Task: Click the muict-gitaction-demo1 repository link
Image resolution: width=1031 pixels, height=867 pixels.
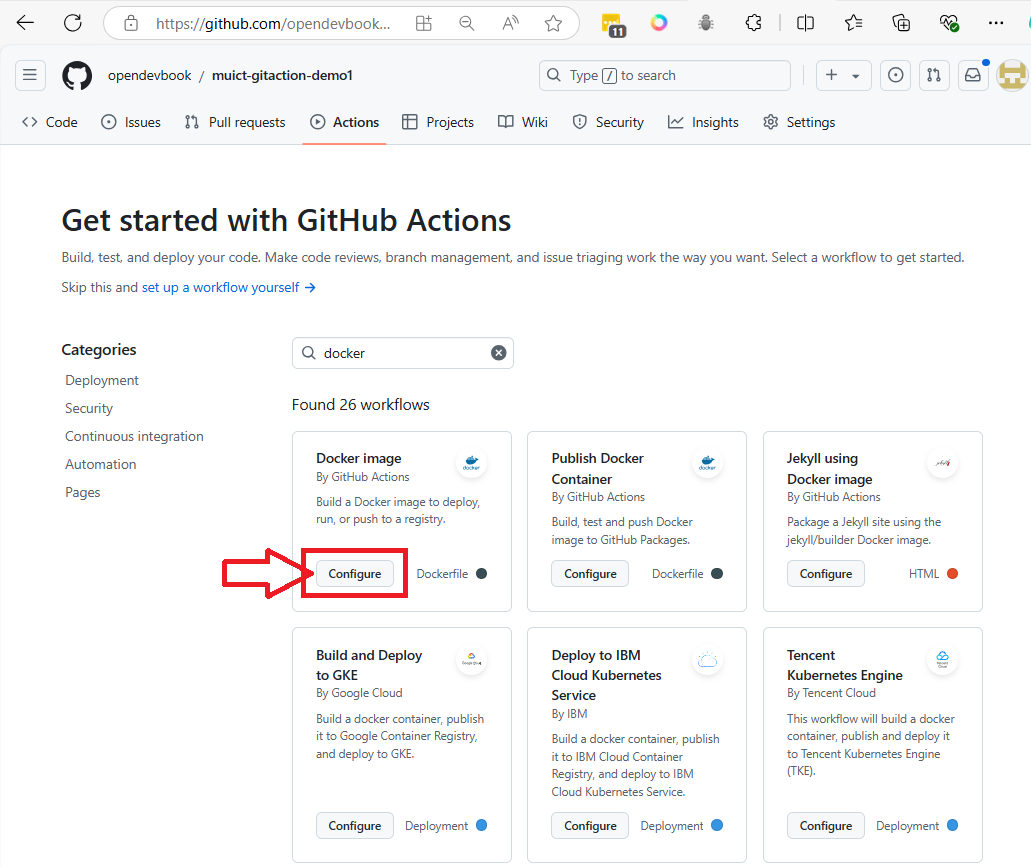Action: (x=282, y=76)
